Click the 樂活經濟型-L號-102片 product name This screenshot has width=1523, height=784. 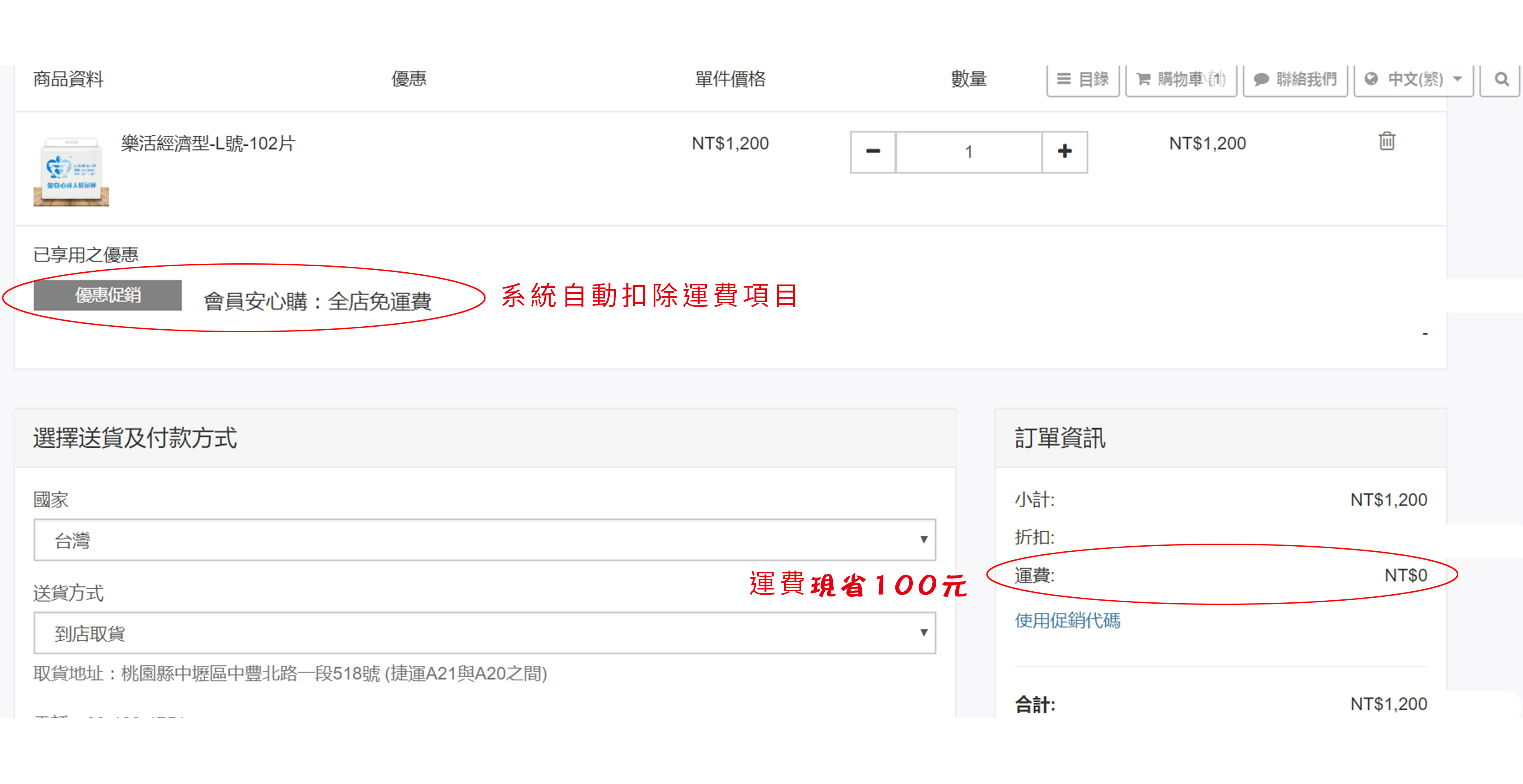[208, 143]
